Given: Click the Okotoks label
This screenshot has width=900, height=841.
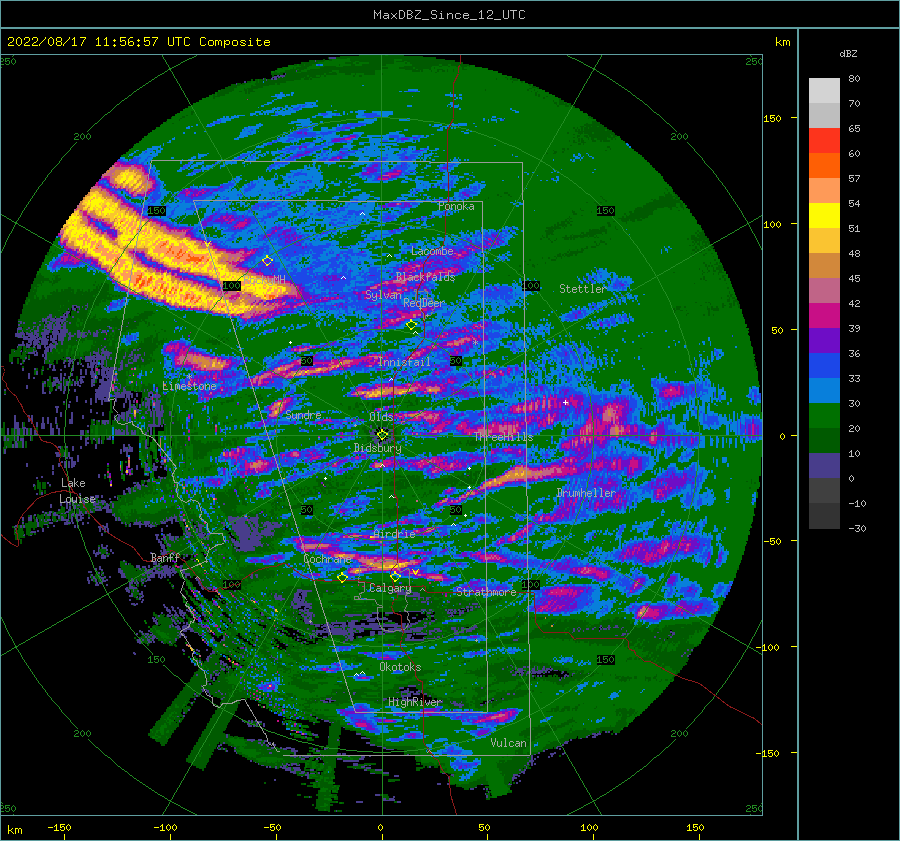Looking at the screenshot, I should tap(400, 667).
